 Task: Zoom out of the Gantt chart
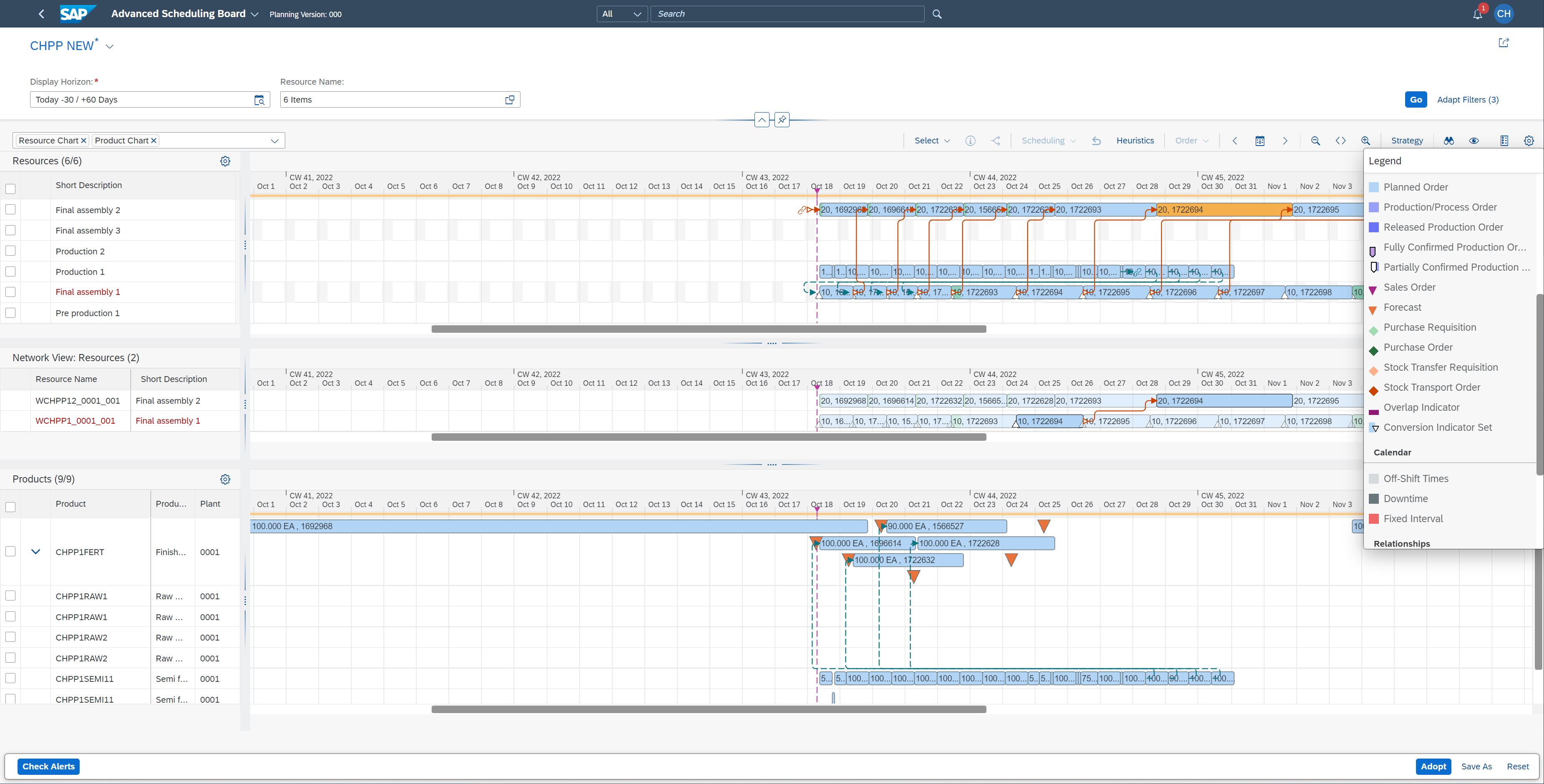tap(1315, 140)
